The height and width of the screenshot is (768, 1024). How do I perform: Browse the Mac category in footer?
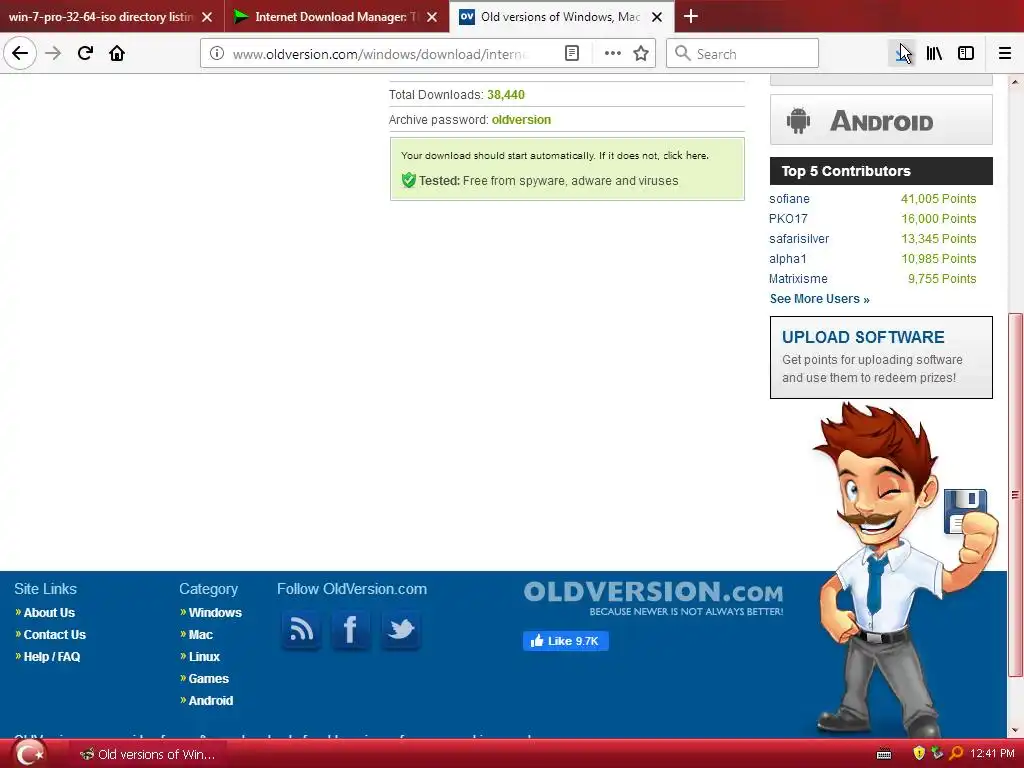pos(200,635)
